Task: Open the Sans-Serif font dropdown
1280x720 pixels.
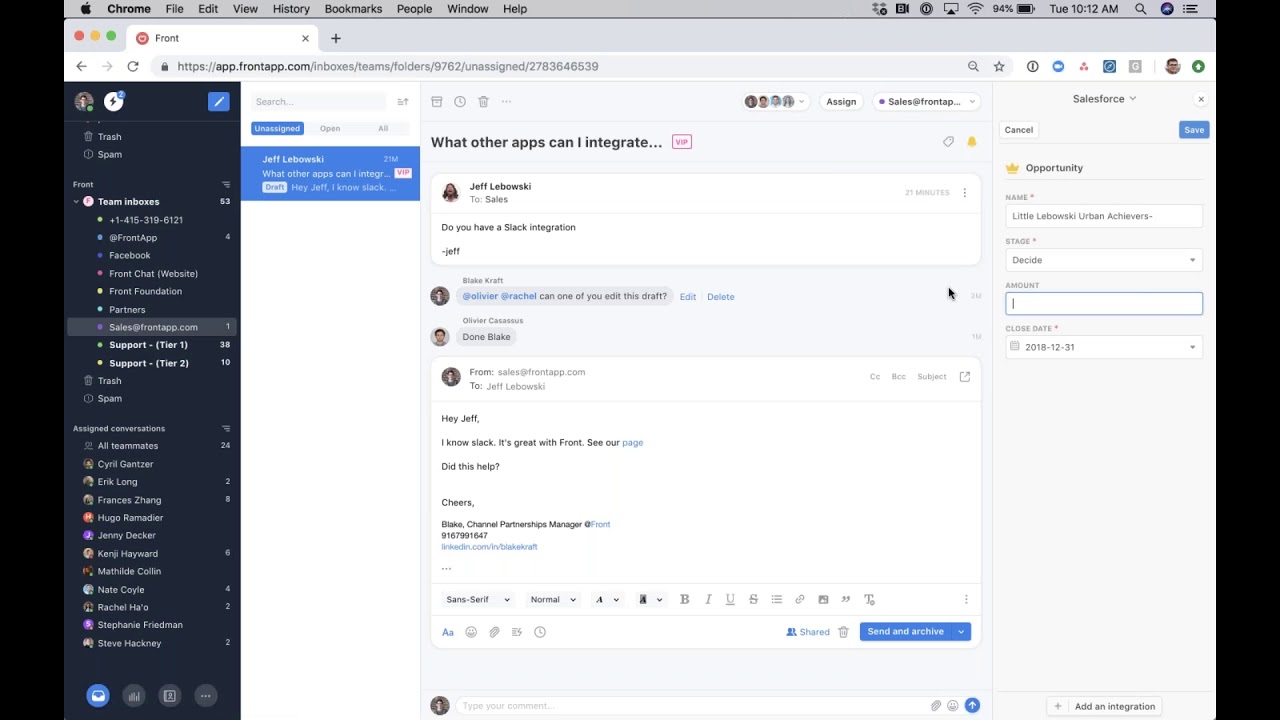Action: point(478,599)
